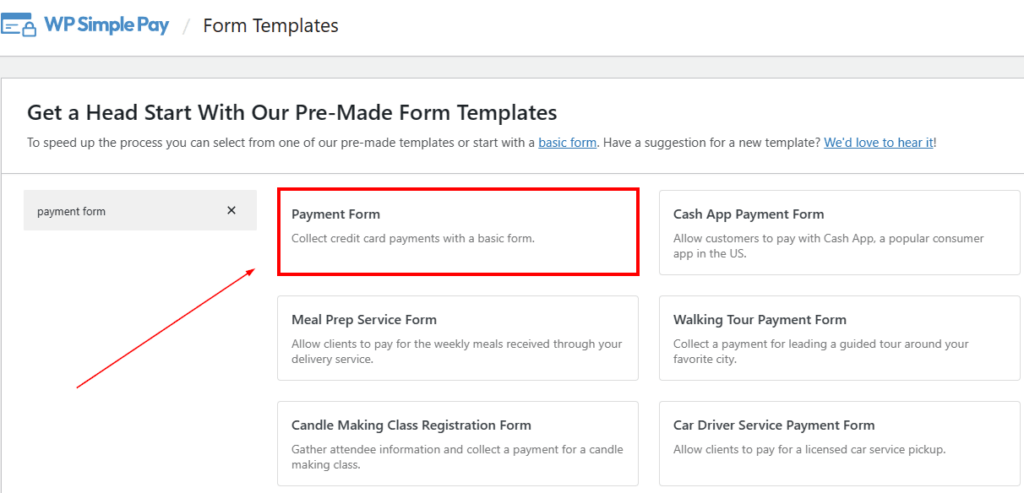1024x493 pixels.
Task: Click the 'Form Templates' breadcrumb title
Action: point(270,26)
